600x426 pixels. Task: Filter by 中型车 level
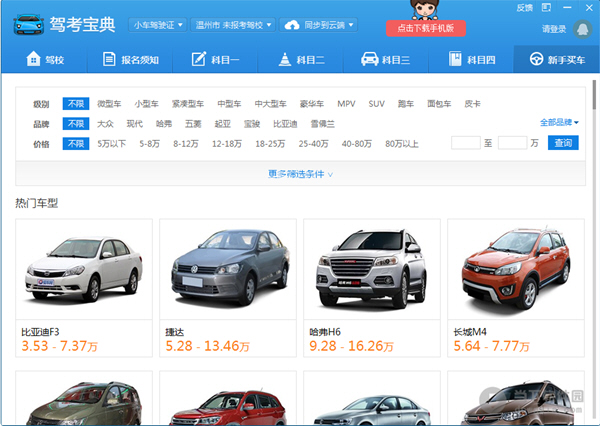click(x=229, y=103)
